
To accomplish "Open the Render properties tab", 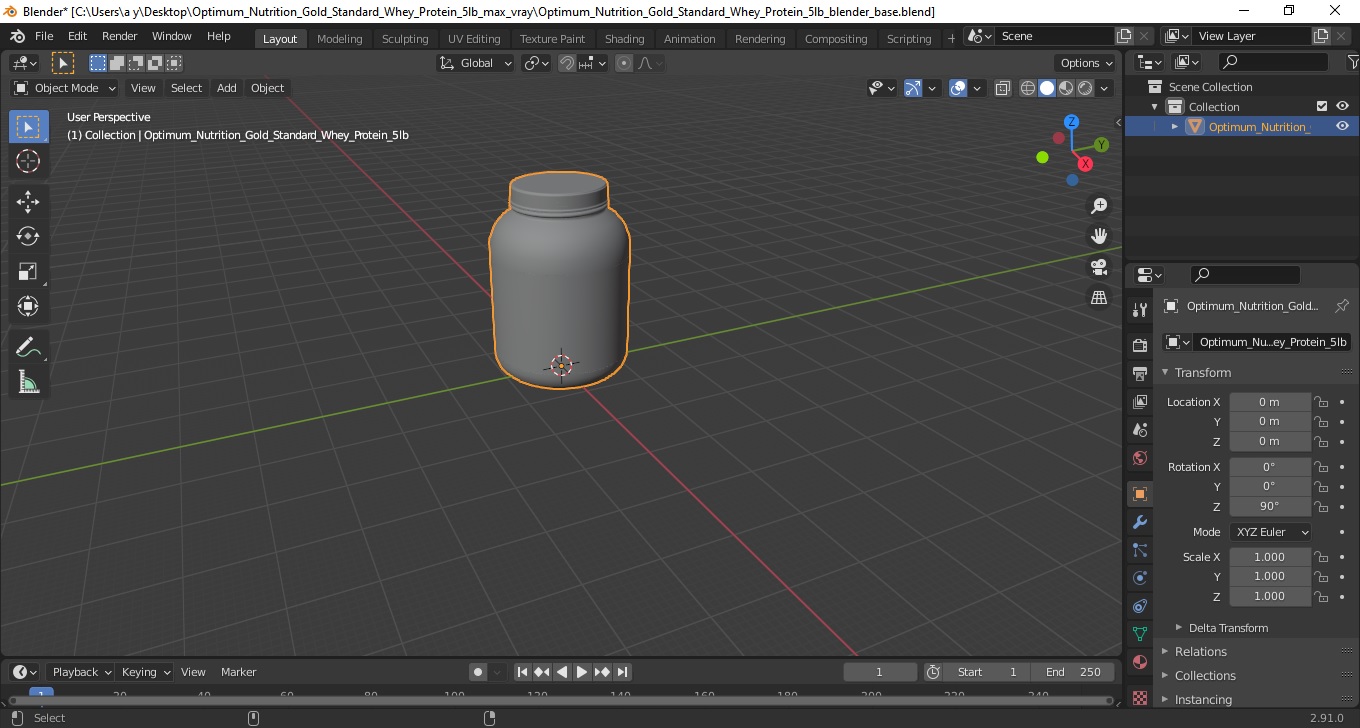I will [x=1139, y=345].
